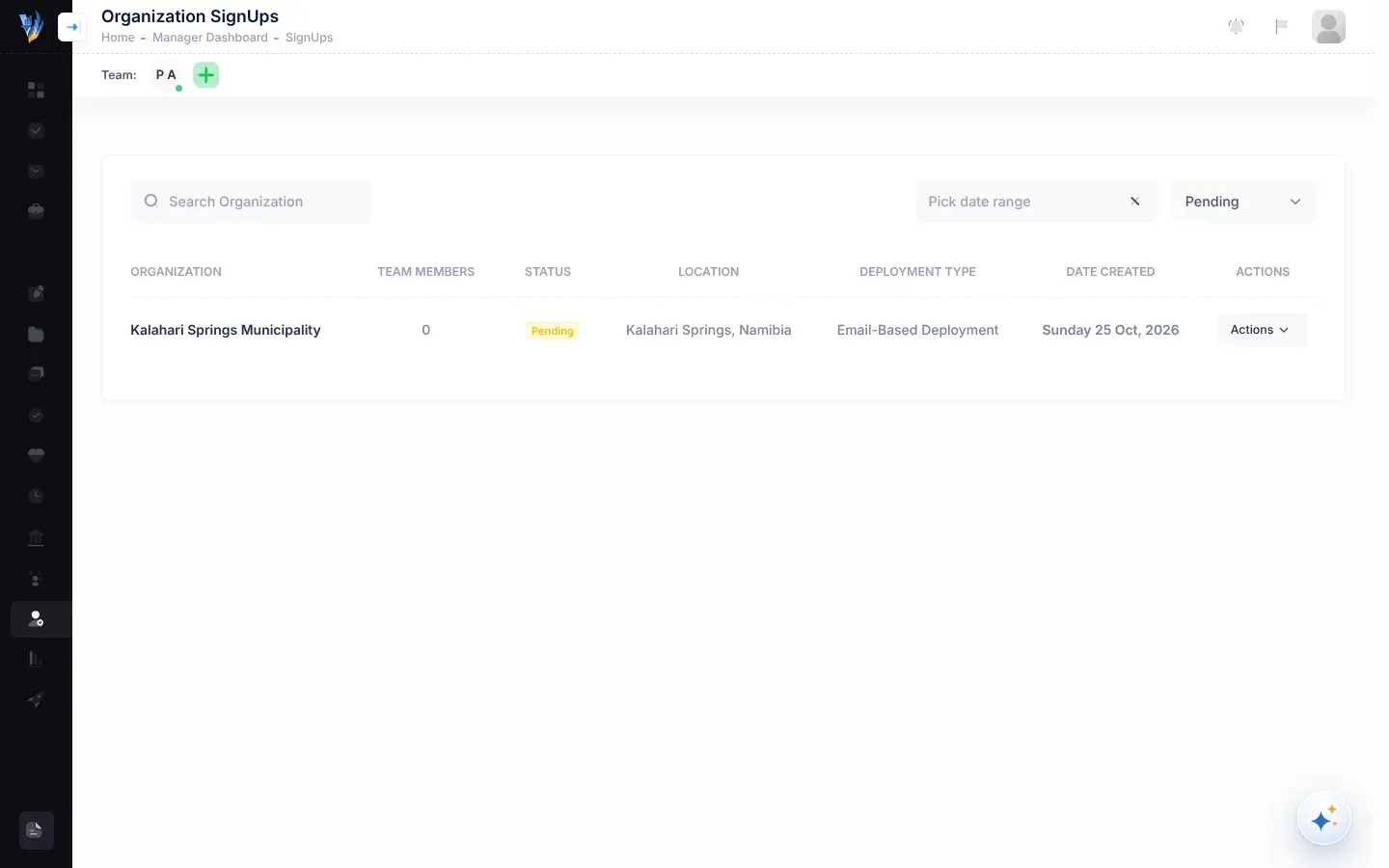Clear the date range with X
Screen dimensions: 1389x868
(x=1135, y=202)
